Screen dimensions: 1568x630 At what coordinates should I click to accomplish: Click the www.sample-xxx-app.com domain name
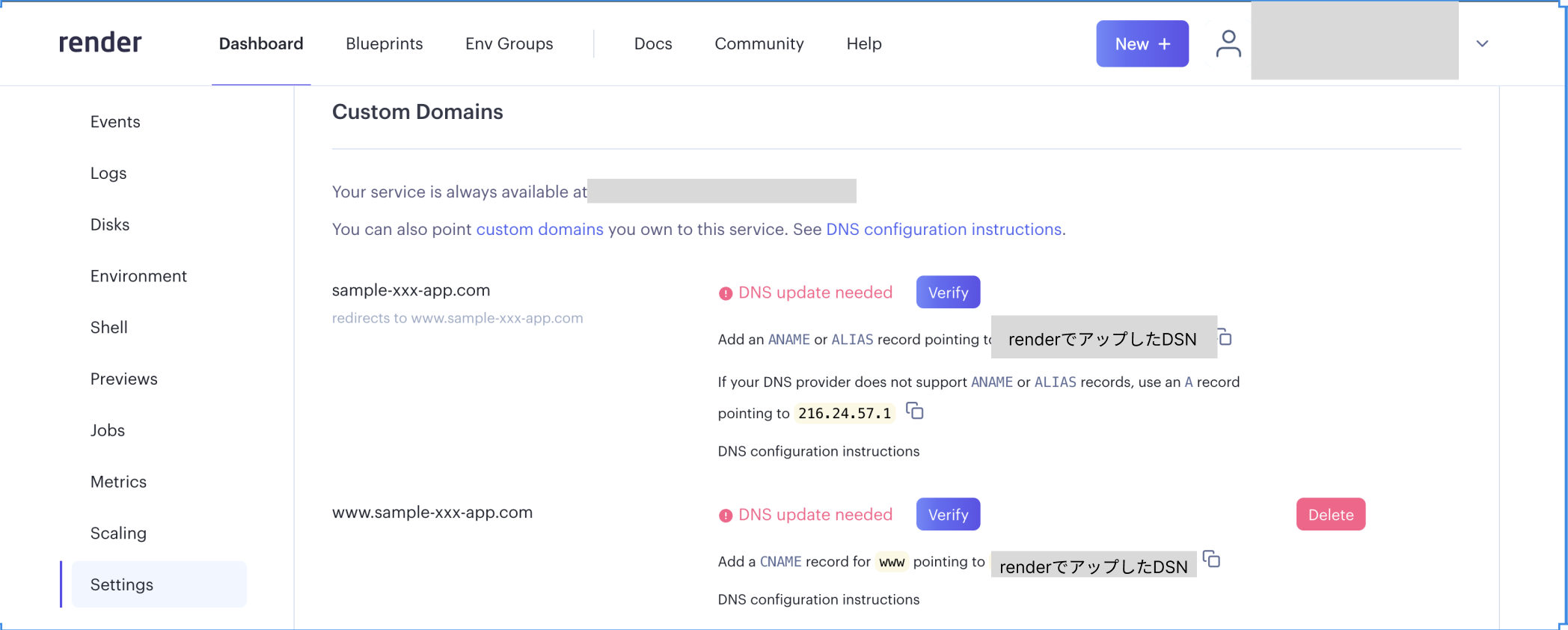pos(432,513)
